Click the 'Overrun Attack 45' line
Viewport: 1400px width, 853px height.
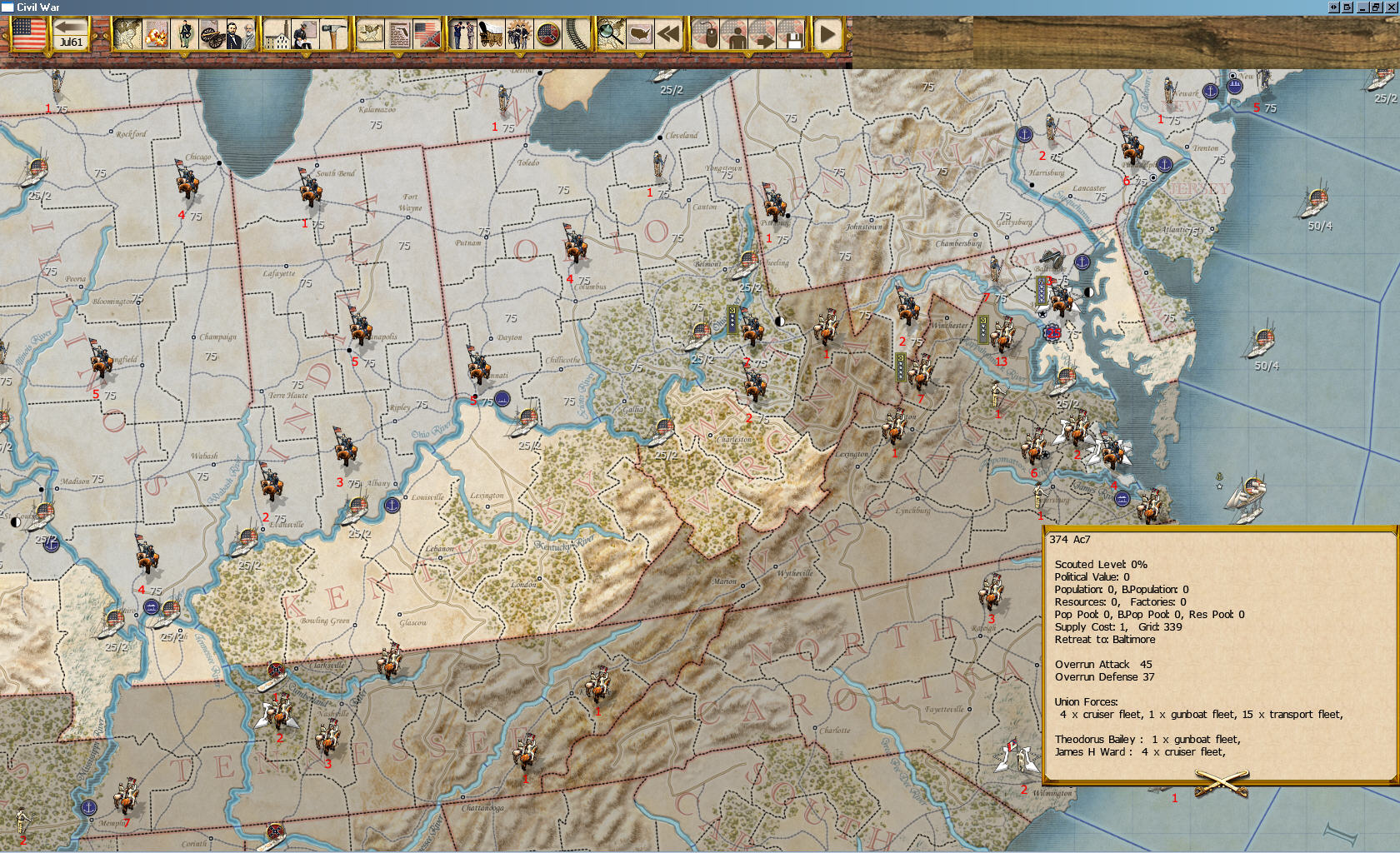click(1103, 665)
